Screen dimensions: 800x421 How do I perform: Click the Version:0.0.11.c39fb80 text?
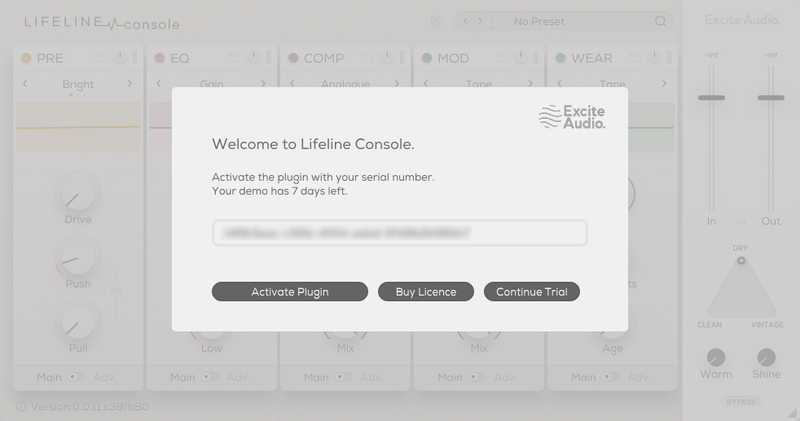click(90, 407)
